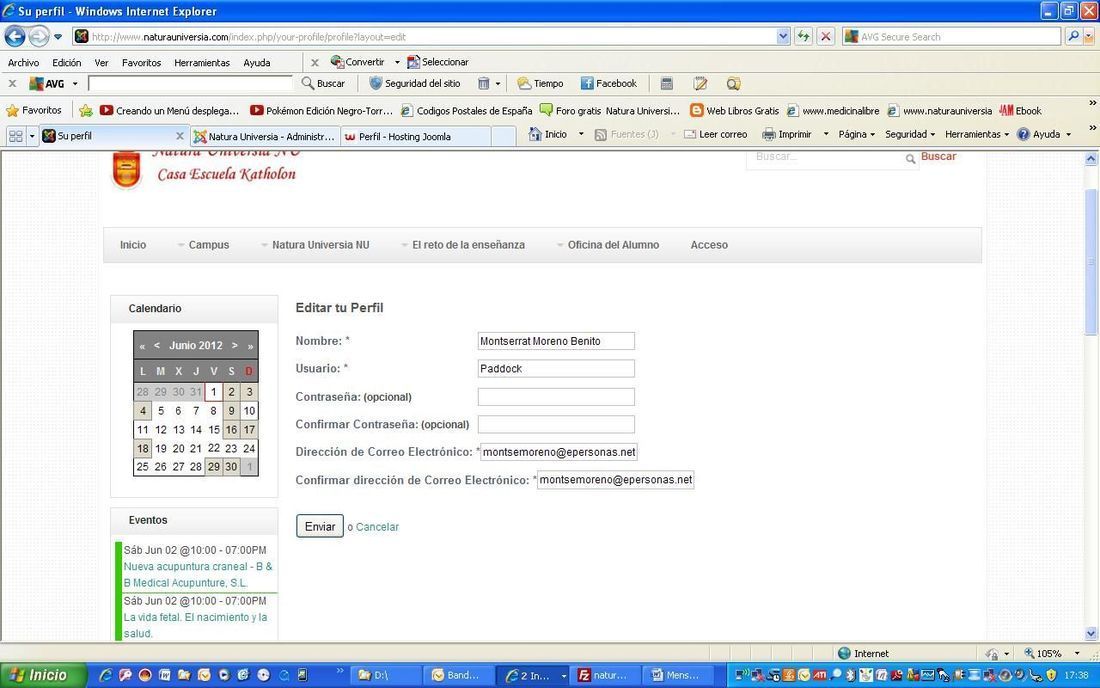Go to previous month in the calendar
Image resolution: width=1100 pixels, height=688 pixels.
pos(156,345)
